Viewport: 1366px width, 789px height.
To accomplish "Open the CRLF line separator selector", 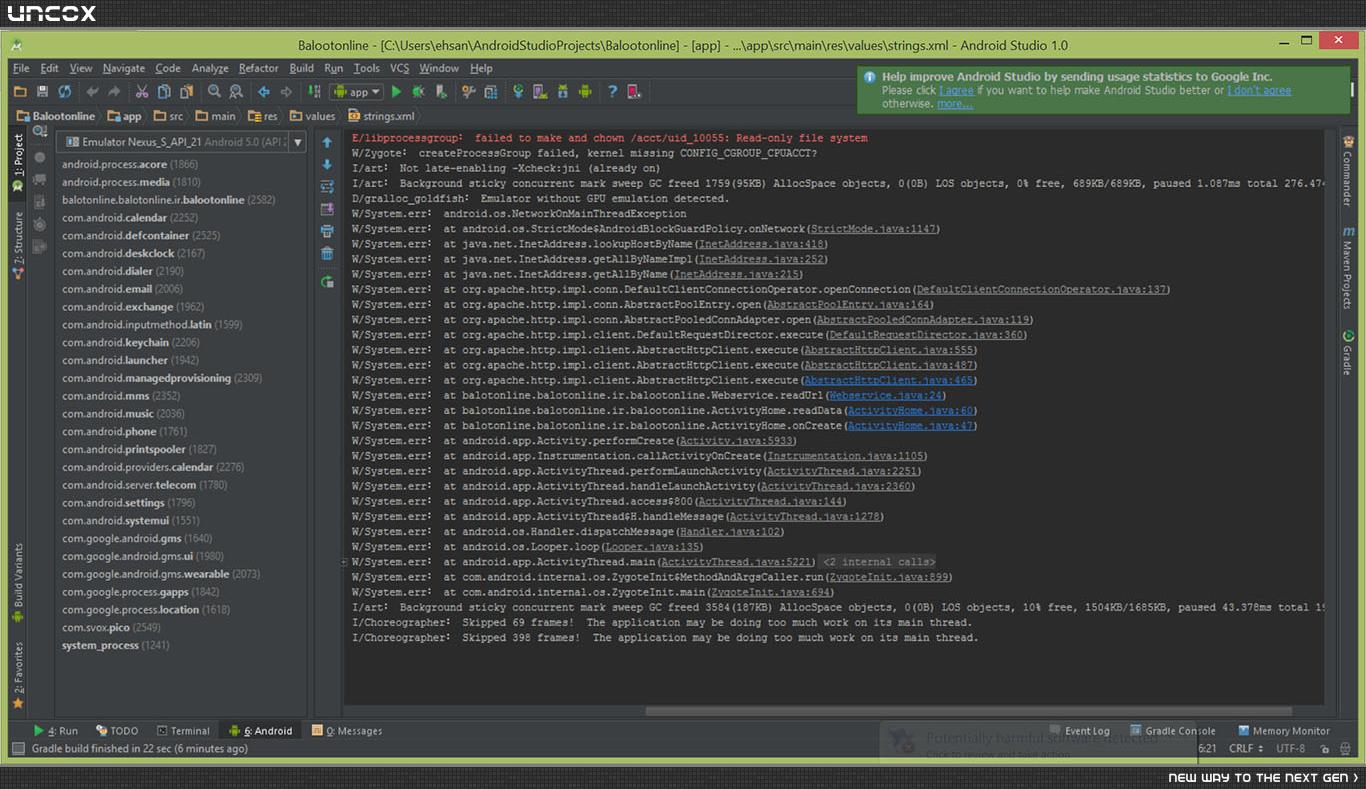I will coord(1246,748).
